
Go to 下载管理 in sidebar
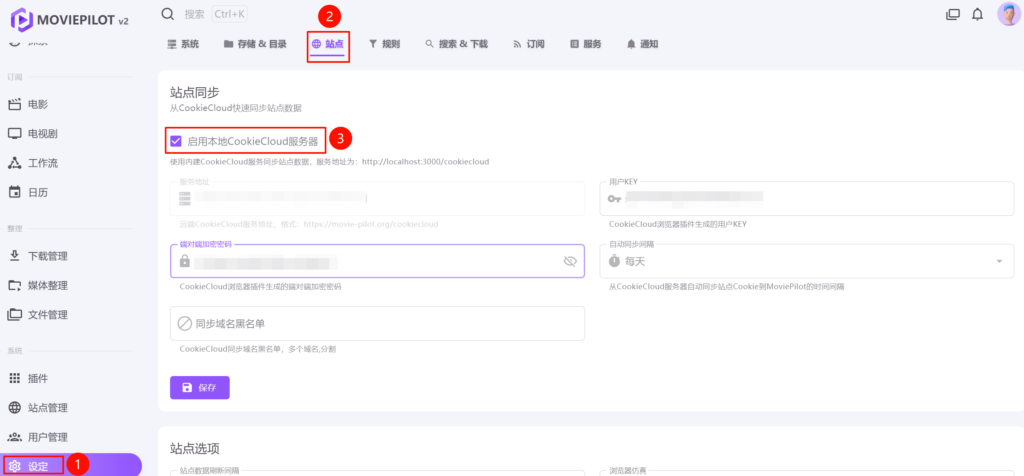coord(47,256)
